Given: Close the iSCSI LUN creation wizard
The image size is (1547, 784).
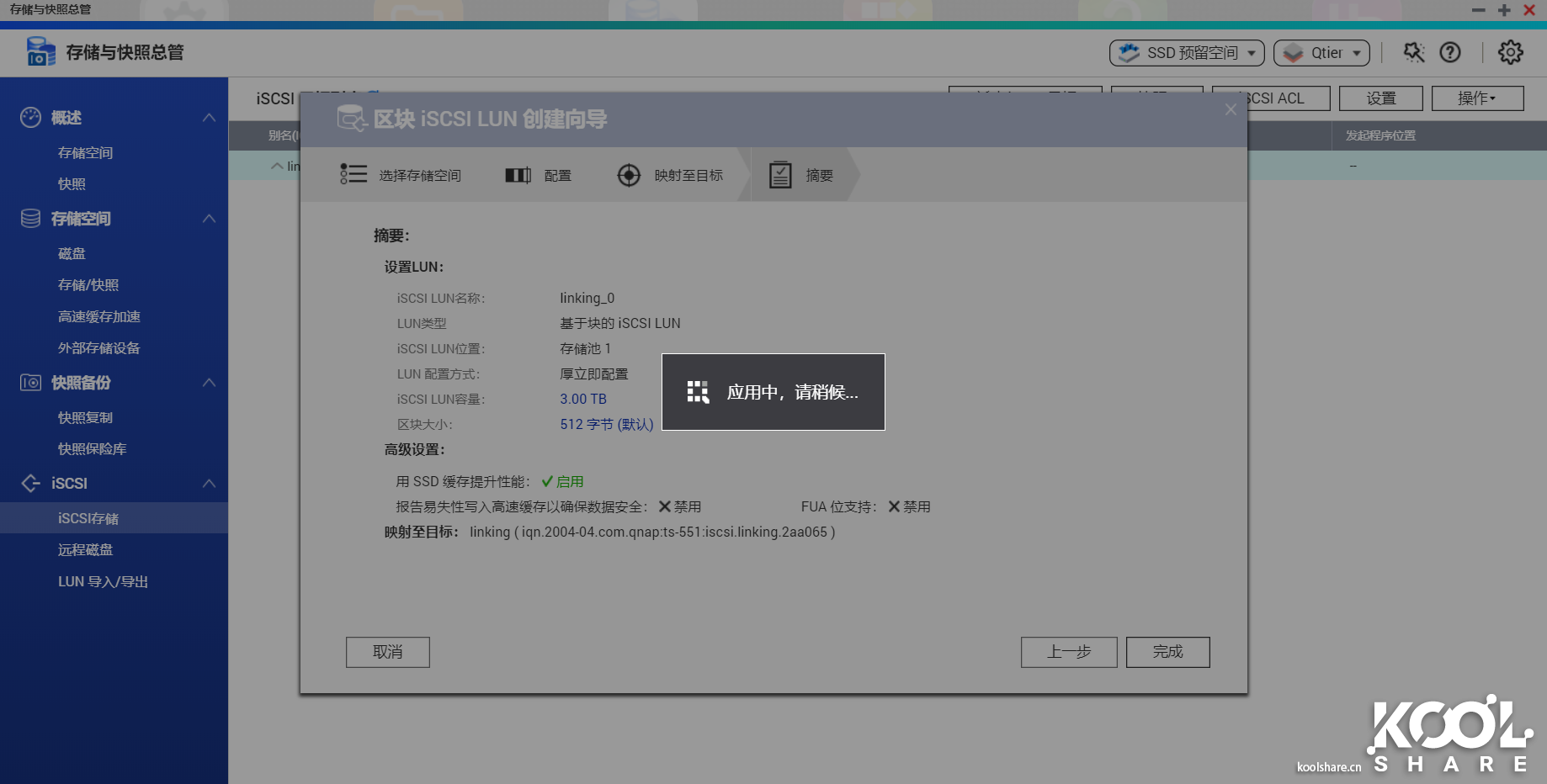Looking at the screenshot, I should [1231, 110].
